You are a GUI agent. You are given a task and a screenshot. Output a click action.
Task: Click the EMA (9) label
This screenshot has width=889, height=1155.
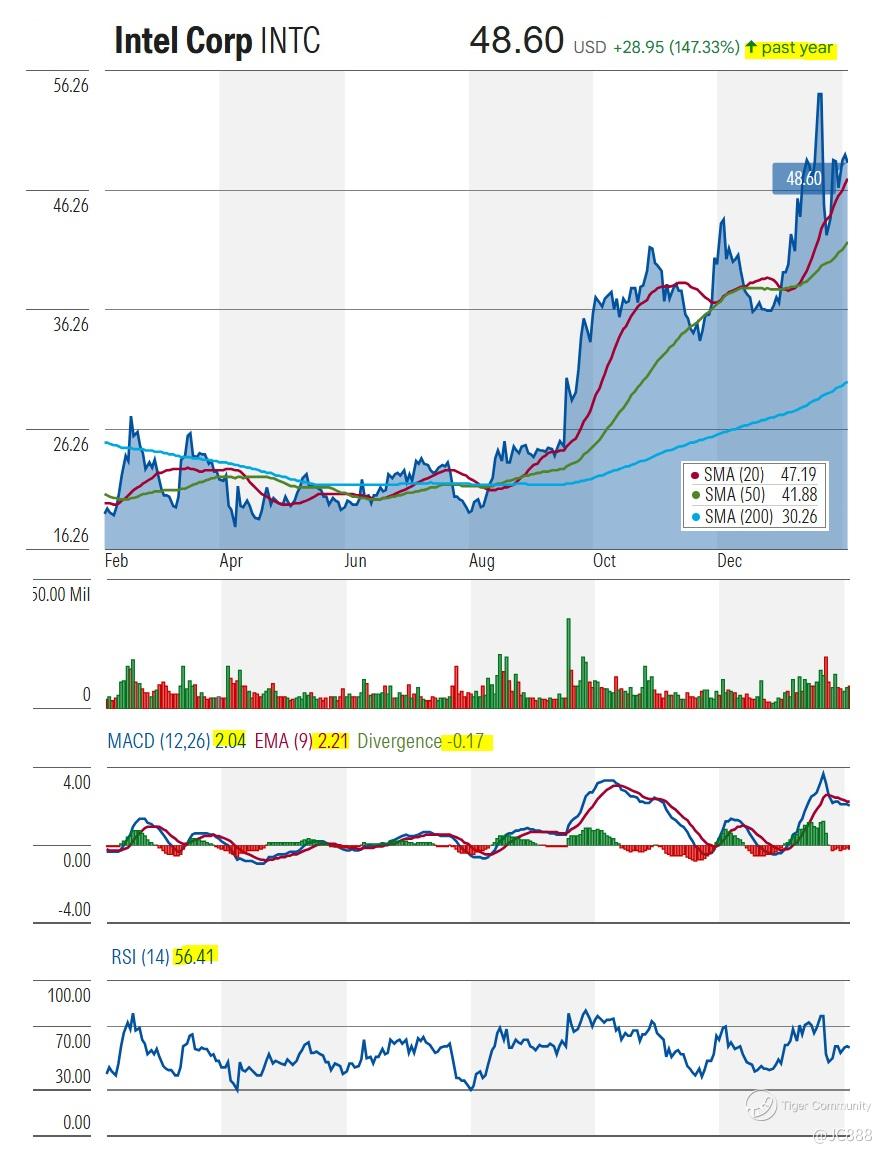pyautogui.click(x=284, y=741)
